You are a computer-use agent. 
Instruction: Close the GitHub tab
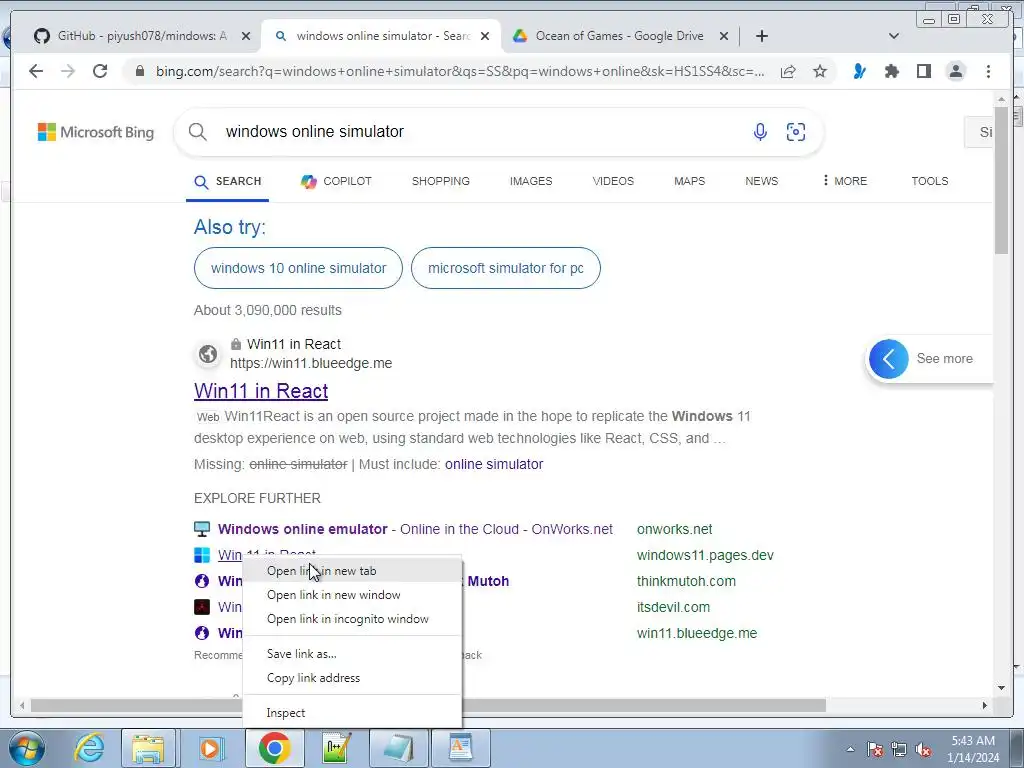[x=246, y=37]
